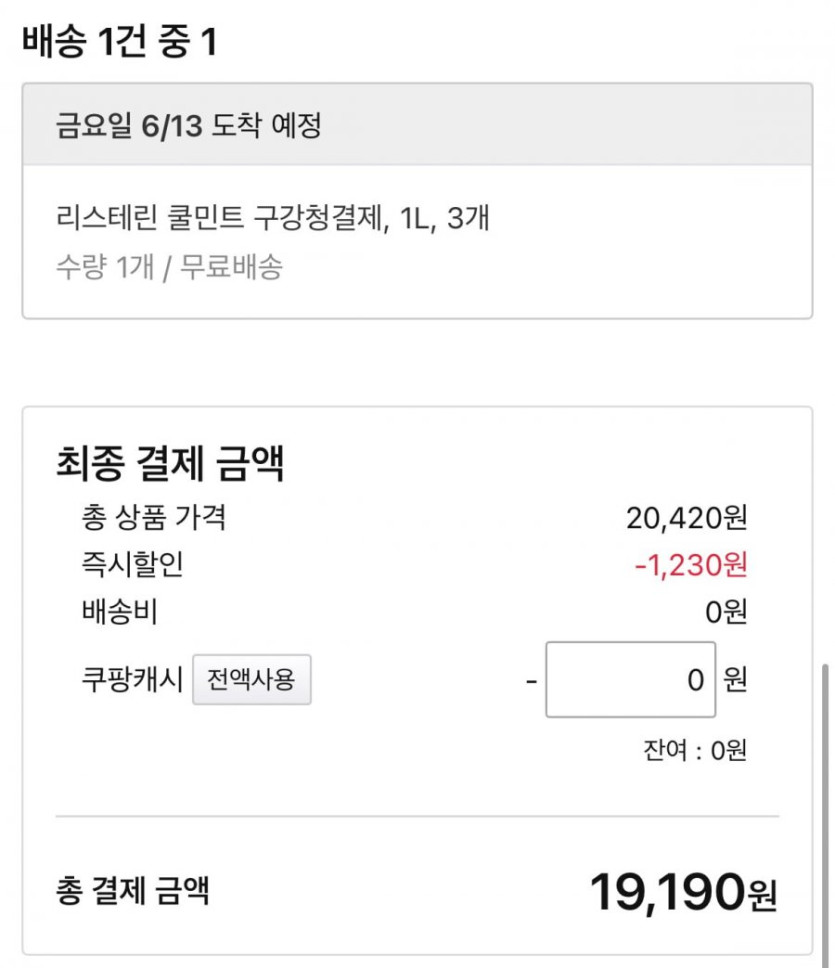Image resolution: width=835 pixels, height=968 pixels.
Task: Click the 금요일 6/13 도착 예정 header
Action: [189, 127]
